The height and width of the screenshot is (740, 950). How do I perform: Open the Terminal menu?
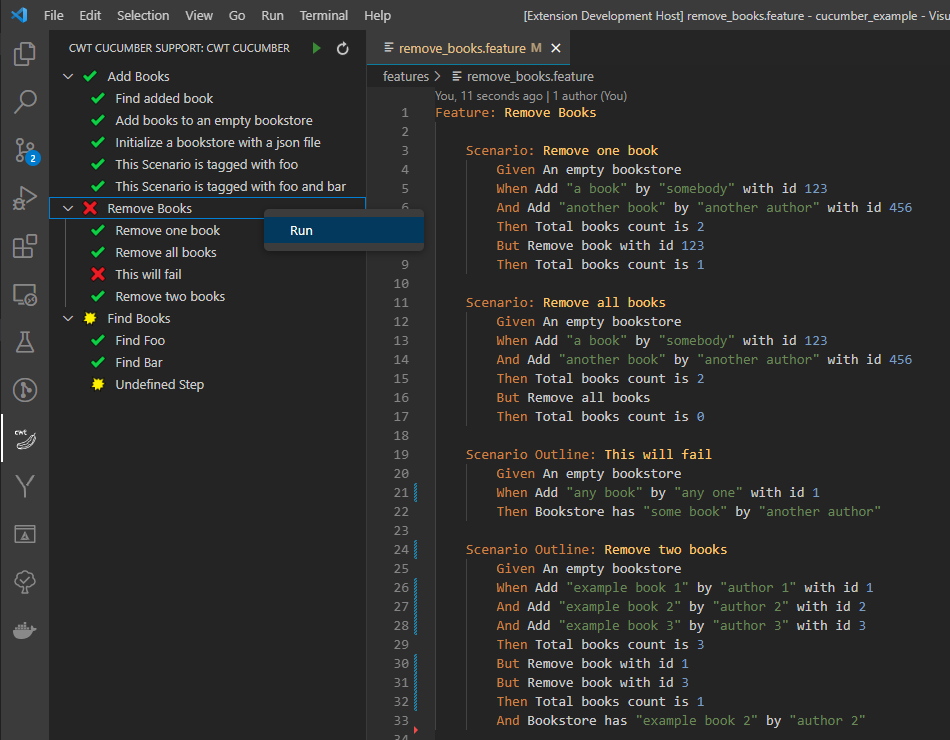point(323,15)
